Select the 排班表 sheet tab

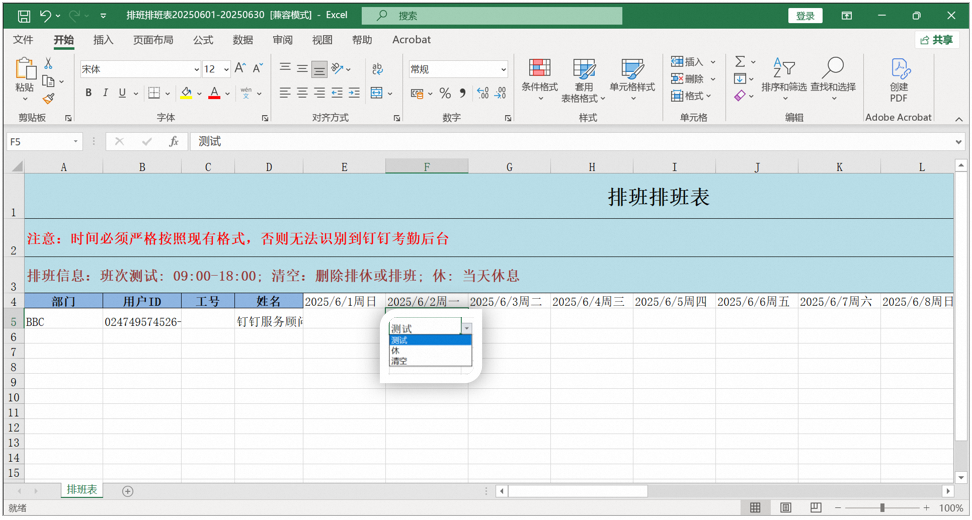point(82,490)
